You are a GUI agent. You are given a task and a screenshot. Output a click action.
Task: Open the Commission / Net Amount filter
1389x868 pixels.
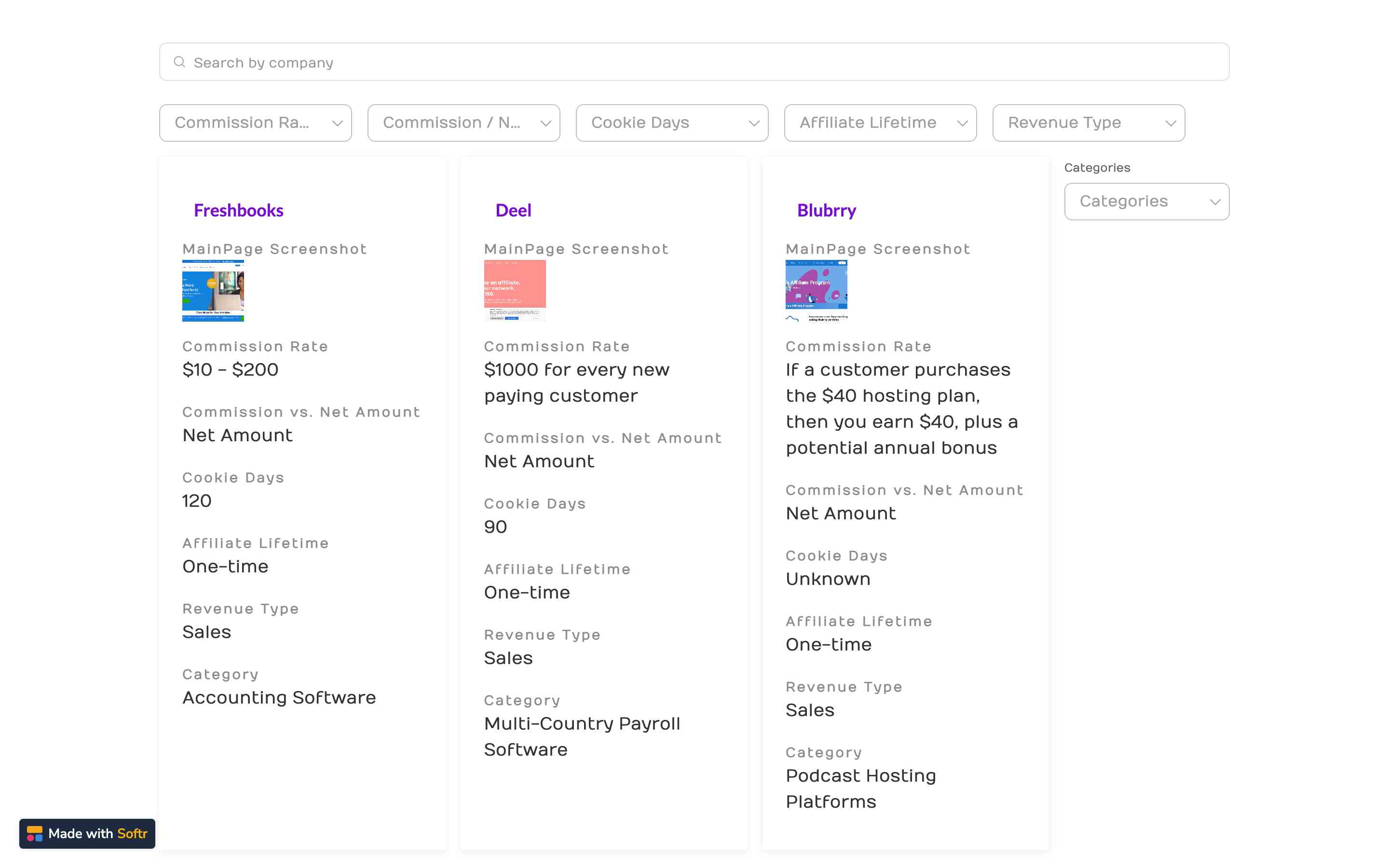(463, 123)
